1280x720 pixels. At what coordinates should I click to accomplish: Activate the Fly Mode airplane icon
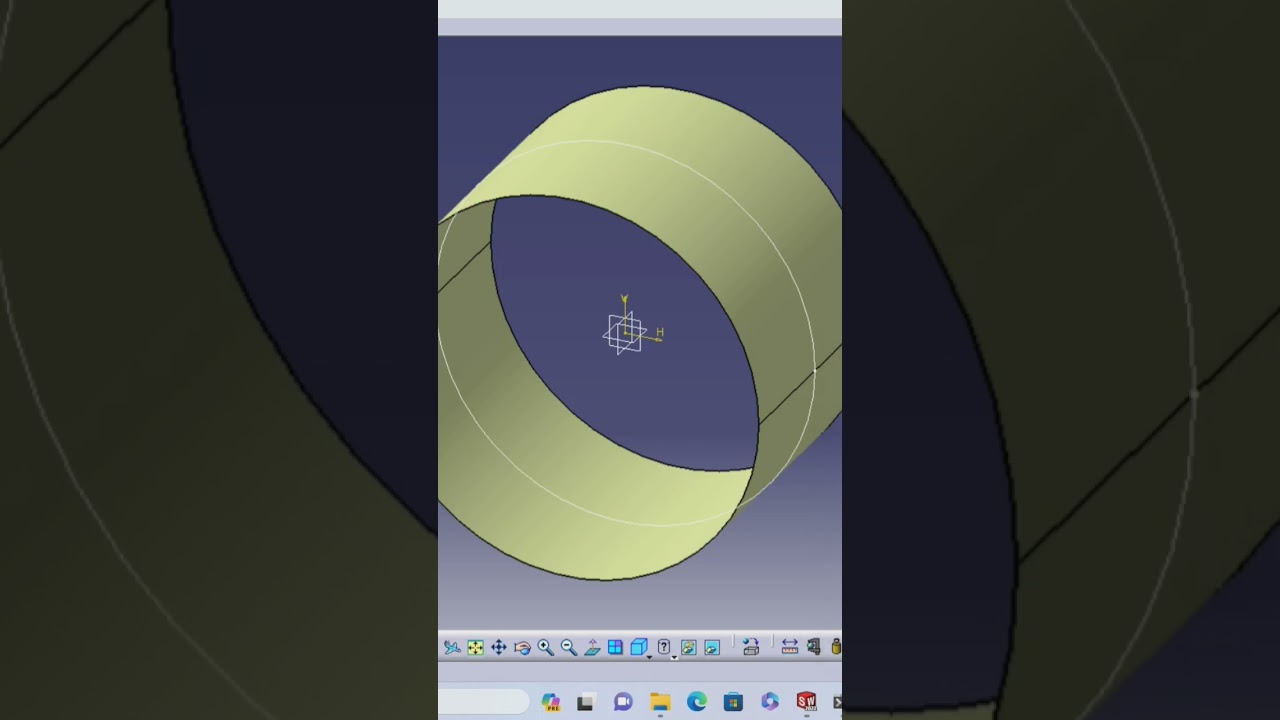452,647
